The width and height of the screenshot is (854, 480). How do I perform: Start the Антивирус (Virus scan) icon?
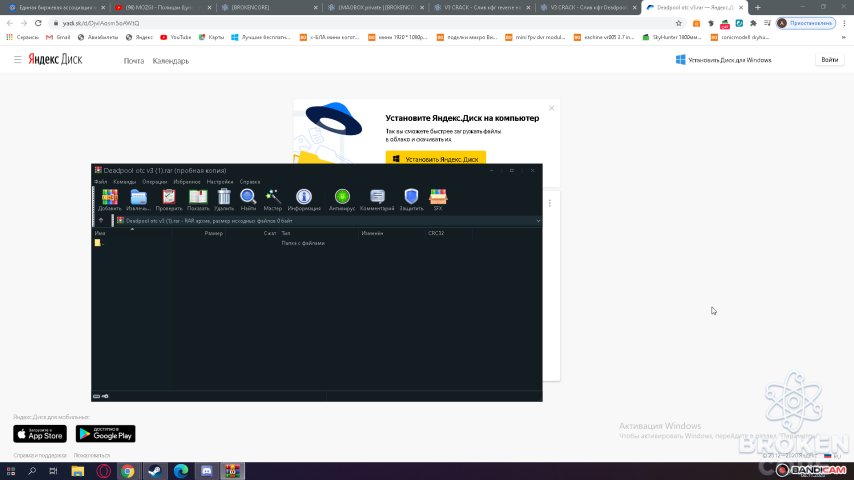pyautogui.click(x=342, y=199)
